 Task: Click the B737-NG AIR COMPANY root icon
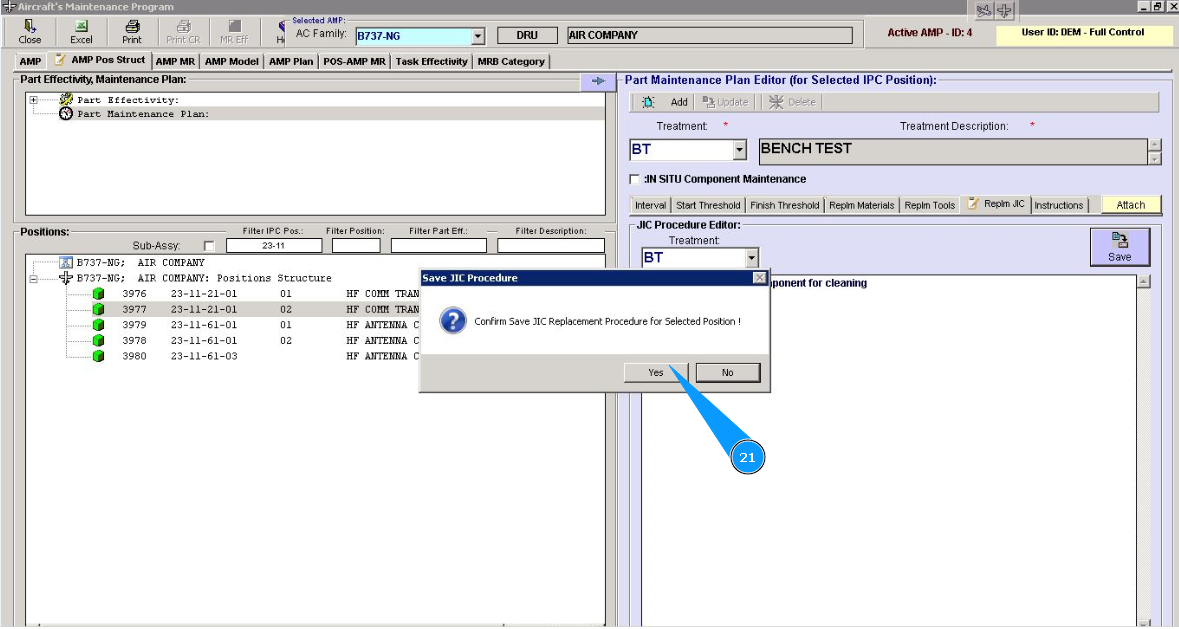click(66, 262)
